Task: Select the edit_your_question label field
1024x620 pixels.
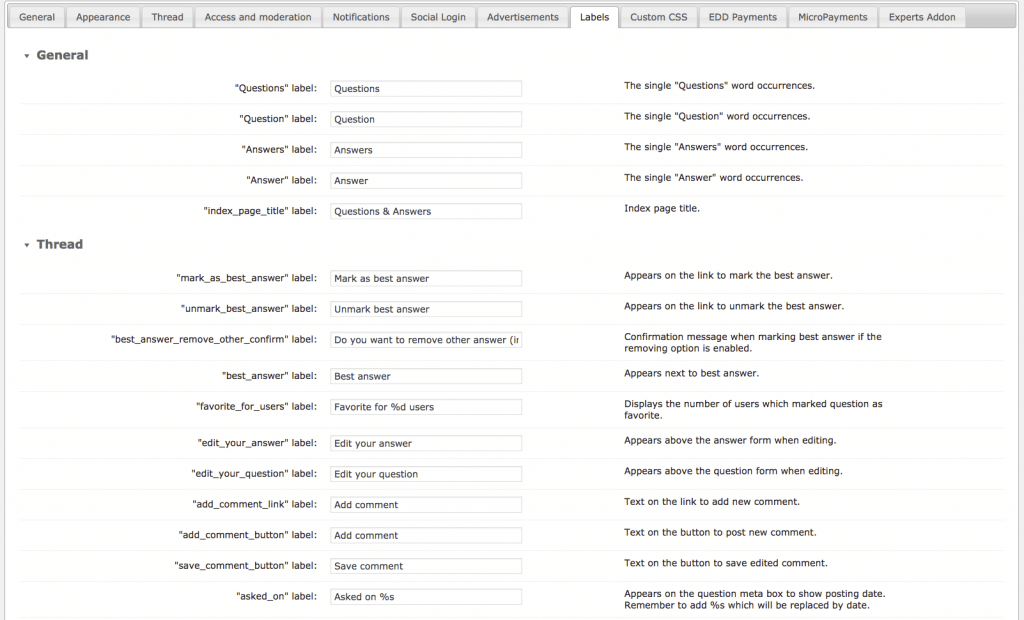Action: click(426, 473)
